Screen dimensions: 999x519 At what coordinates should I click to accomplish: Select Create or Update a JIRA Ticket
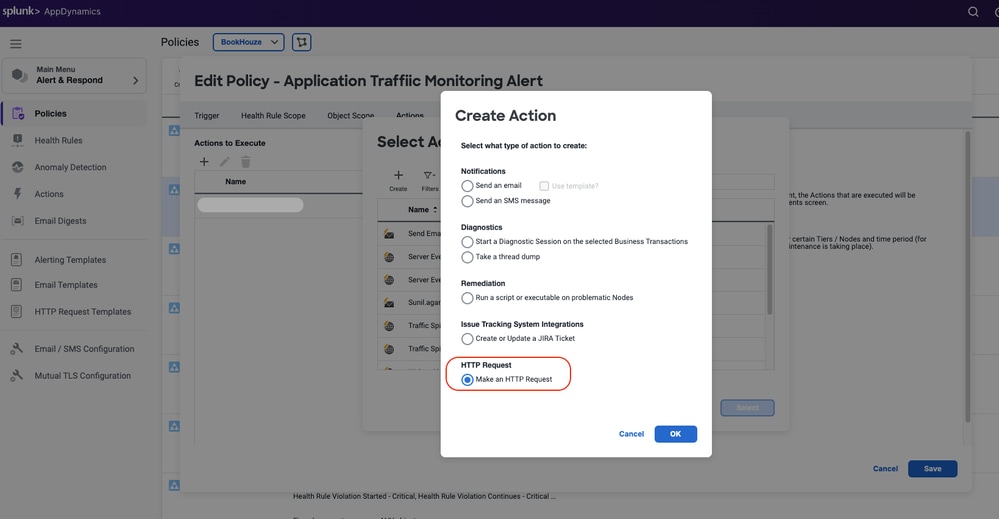pyautogui.click(x=467, y=339)
